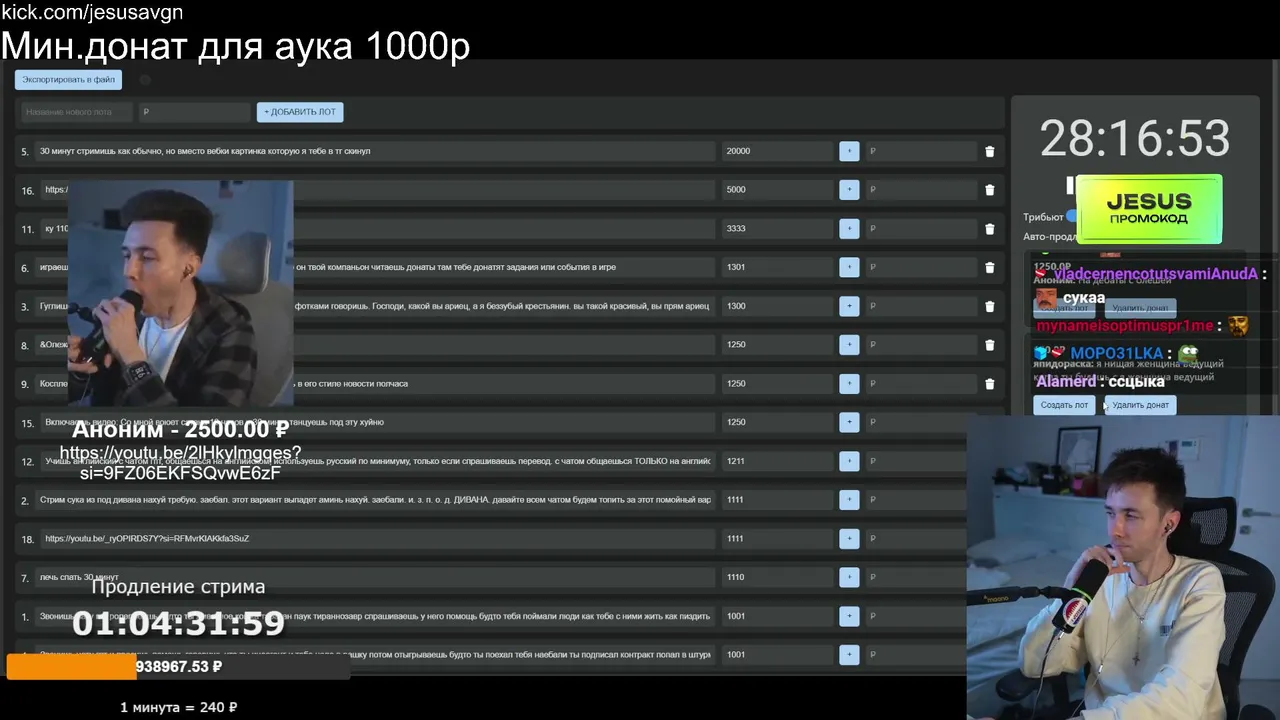Click the trash icon on lot 6

990,268
